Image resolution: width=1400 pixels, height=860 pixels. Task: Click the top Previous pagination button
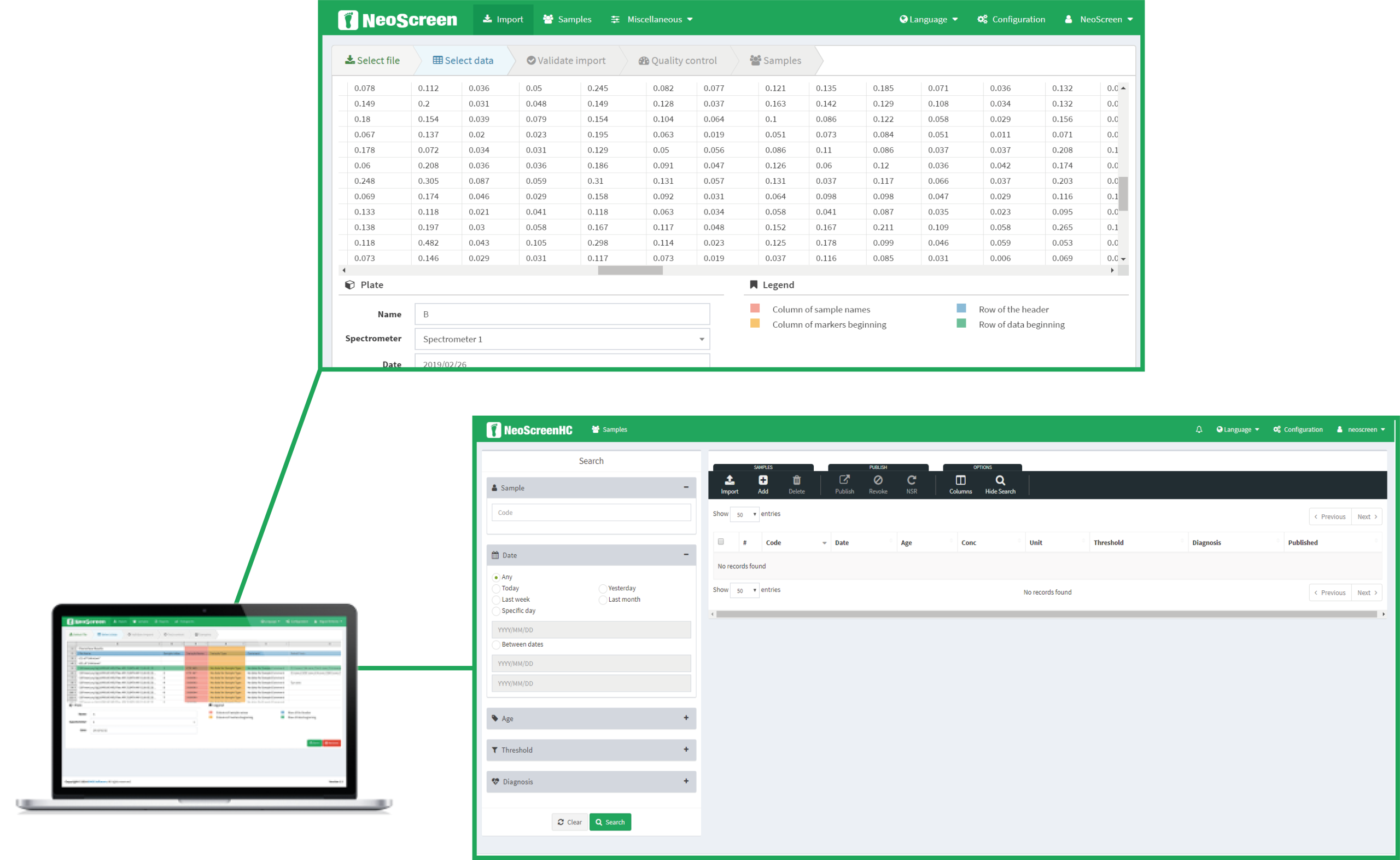1330,516
